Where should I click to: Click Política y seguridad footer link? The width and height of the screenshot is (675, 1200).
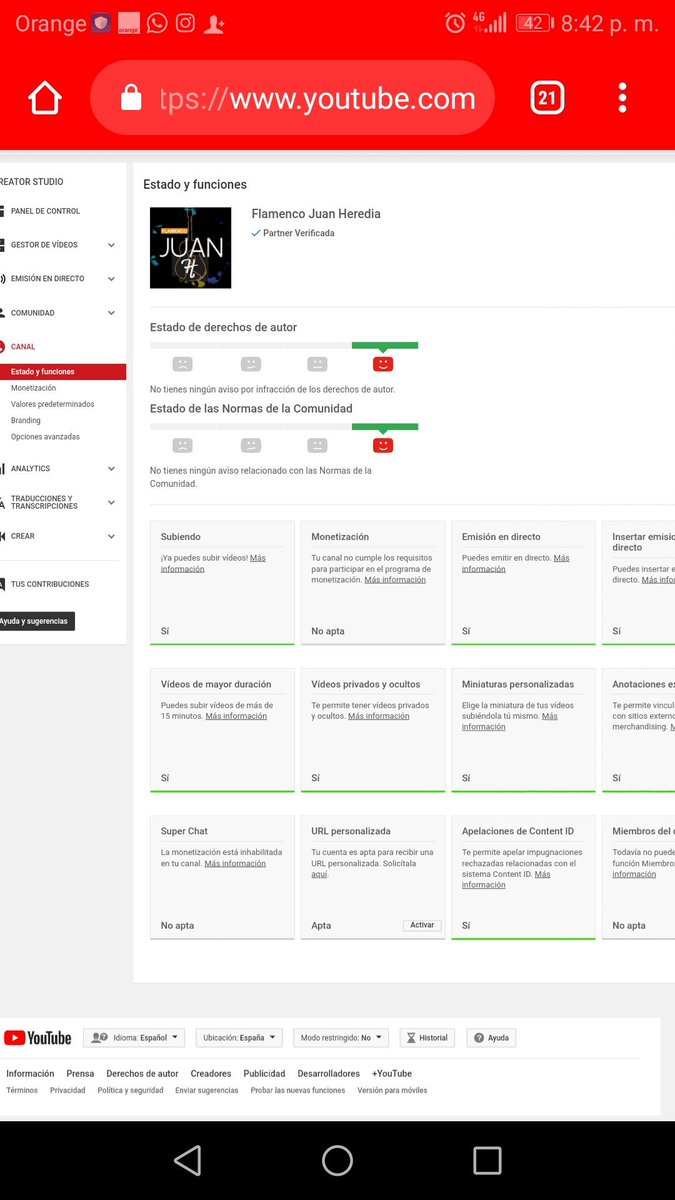[x=130, y=1090]
